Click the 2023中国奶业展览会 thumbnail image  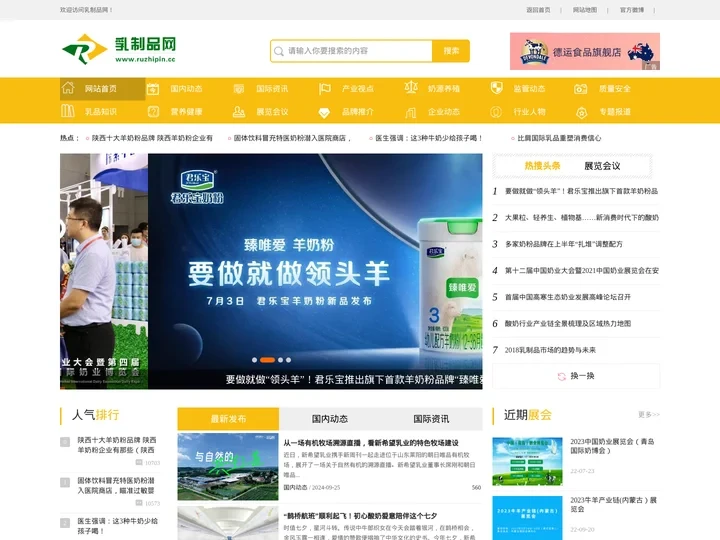point(527,461)
